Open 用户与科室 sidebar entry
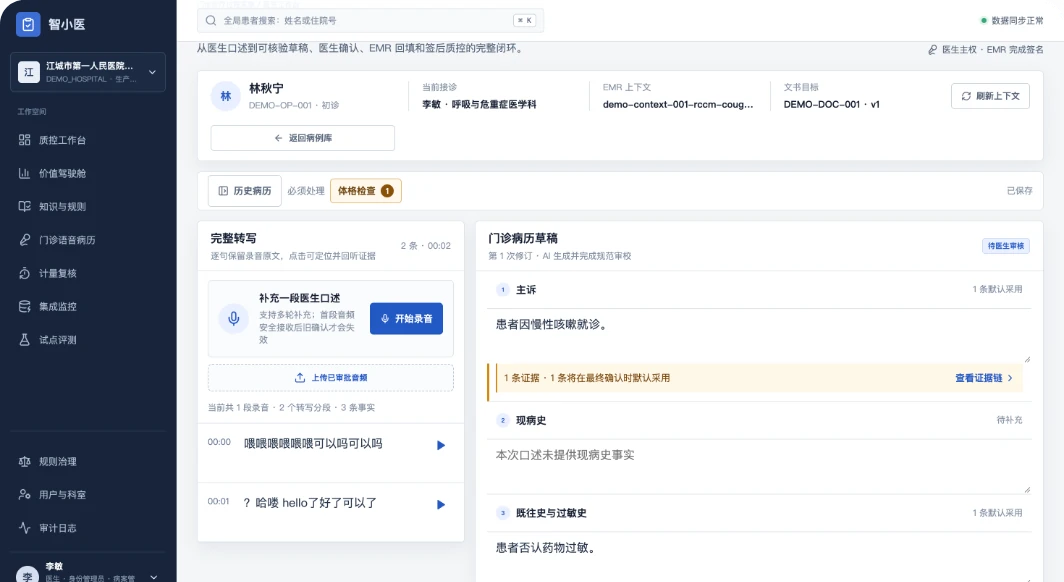This screenshot has height=582, width=1064. (x=88, y=494)
